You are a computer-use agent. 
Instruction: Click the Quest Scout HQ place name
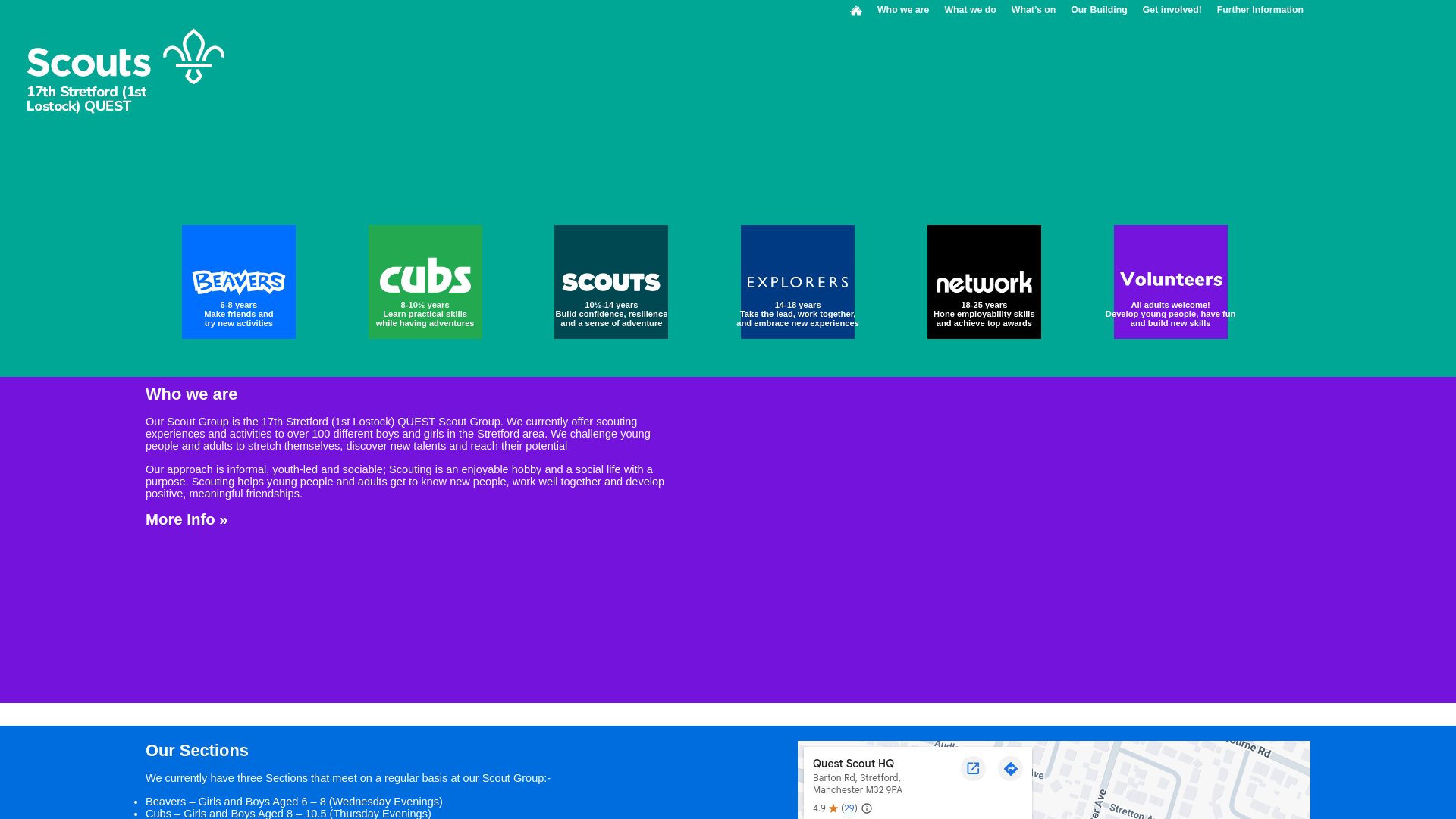click(x=853, y=764)
